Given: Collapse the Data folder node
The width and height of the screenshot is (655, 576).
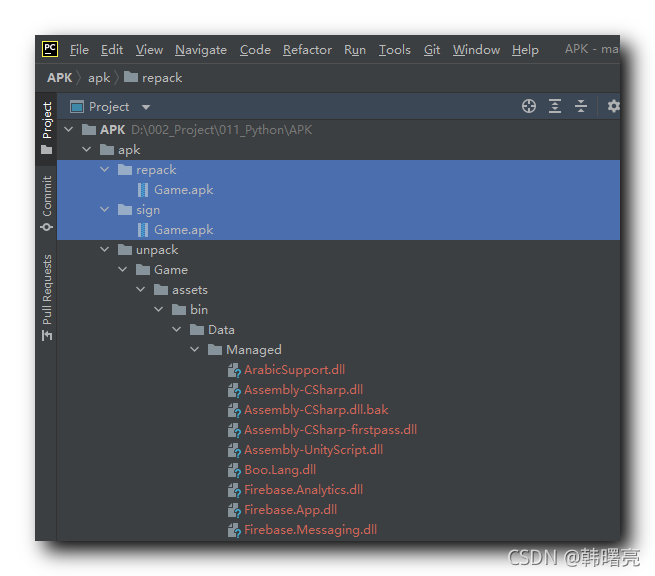Looking at the screenshot, I should [176, 330].
